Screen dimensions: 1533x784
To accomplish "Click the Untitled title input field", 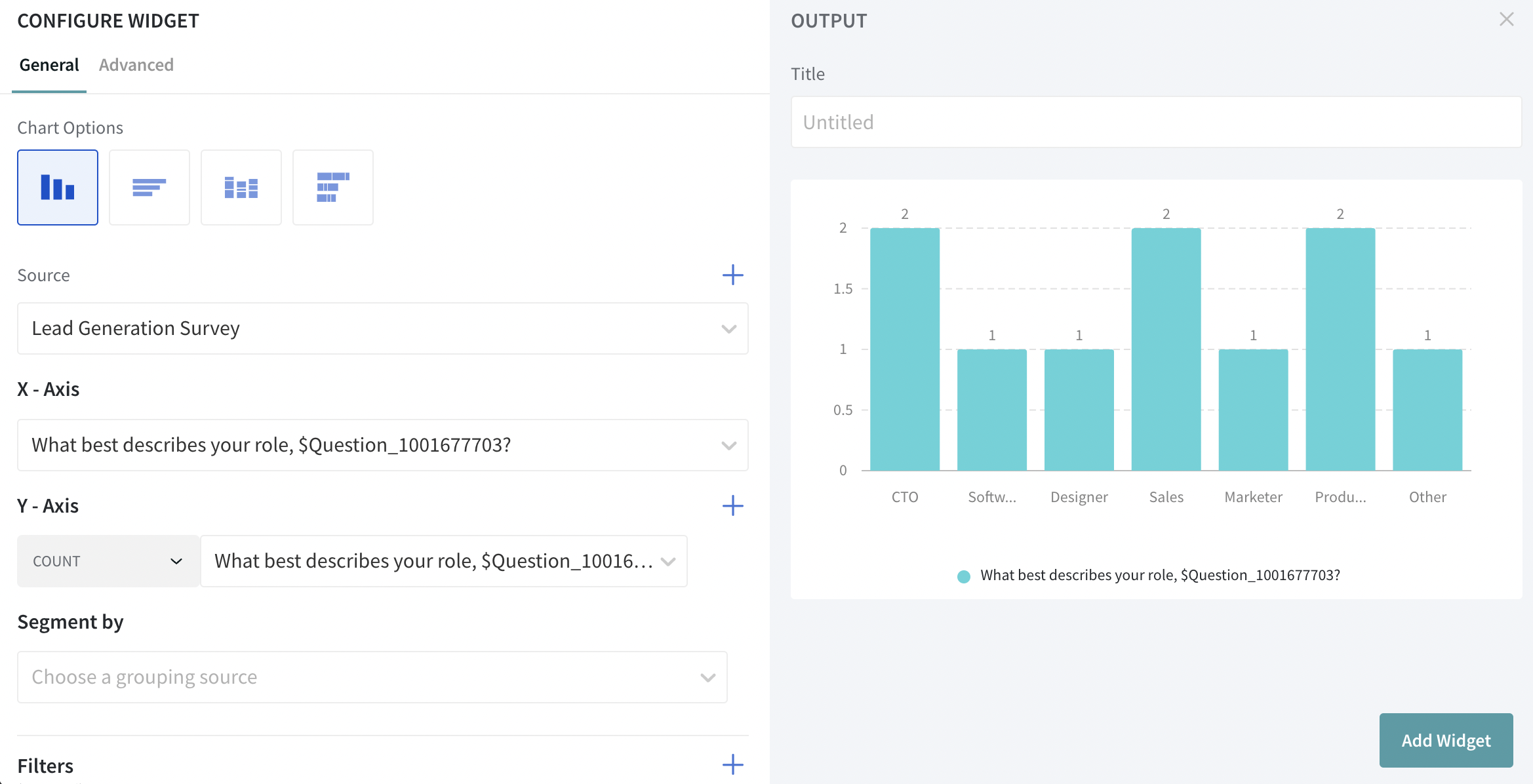I will pyautogui.click(x=1155, y=123).
